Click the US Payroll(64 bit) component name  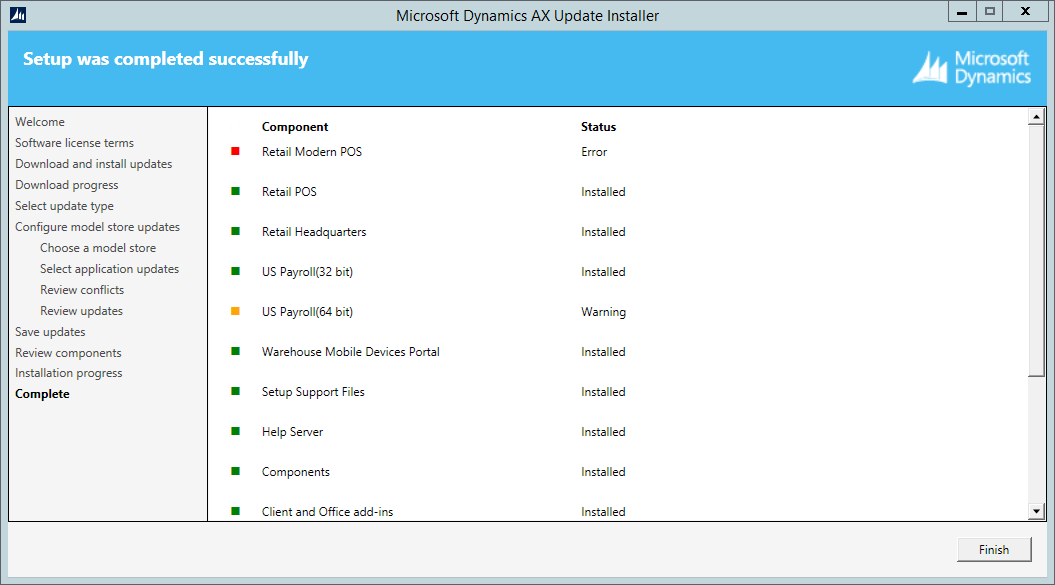(307, 312)
